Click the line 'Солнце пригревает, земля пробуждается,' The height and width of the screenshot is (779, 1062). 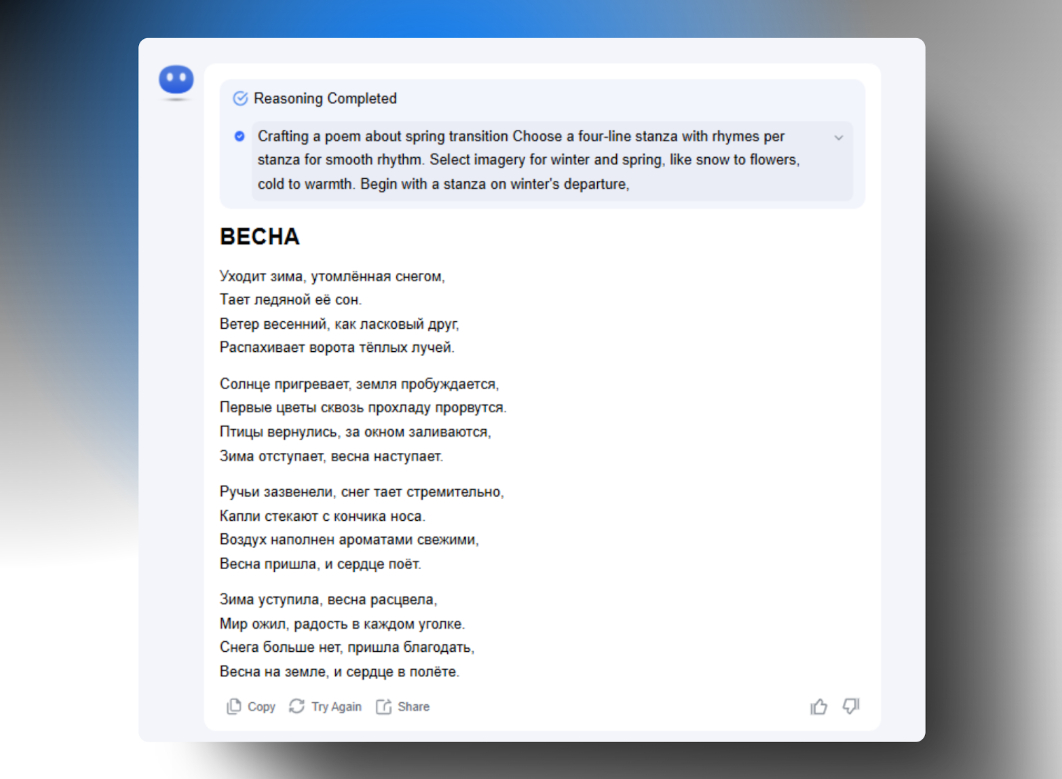click(x=359, y=384)
